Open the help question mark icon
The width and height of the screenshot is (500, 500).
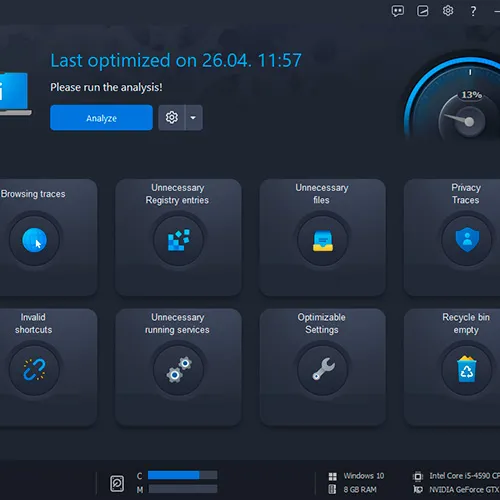coord(473,11)
